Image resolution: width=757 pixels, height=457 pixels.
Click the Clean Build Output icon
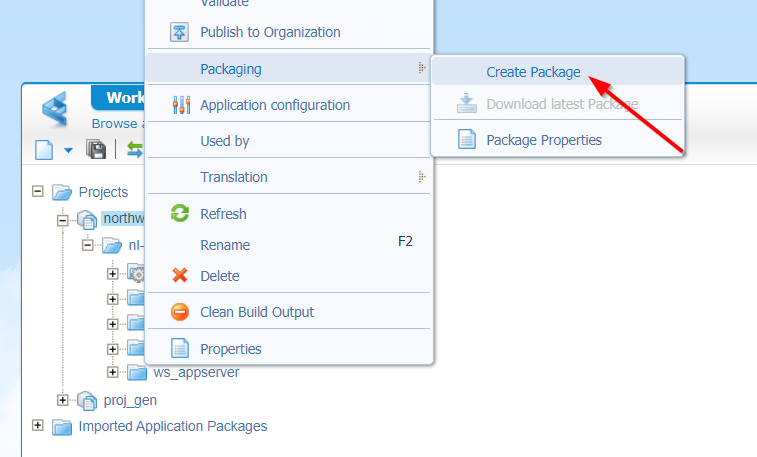coord(180,312)
